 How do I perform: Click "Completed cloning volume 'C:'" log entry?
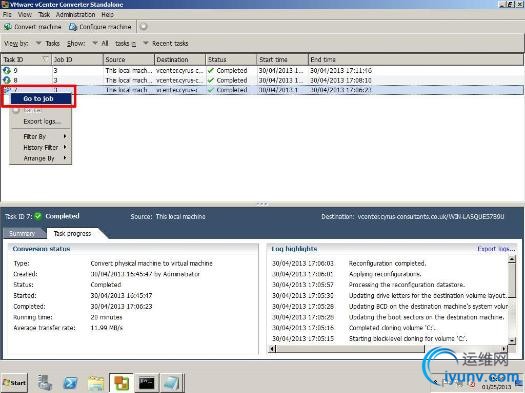[x=392, y=328]
